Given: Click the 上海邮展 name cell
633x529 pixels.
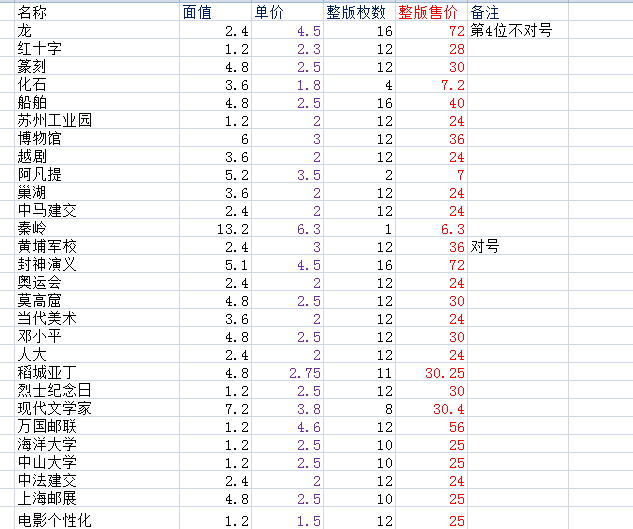Looking at the screenshot, I should click(97, 499).
